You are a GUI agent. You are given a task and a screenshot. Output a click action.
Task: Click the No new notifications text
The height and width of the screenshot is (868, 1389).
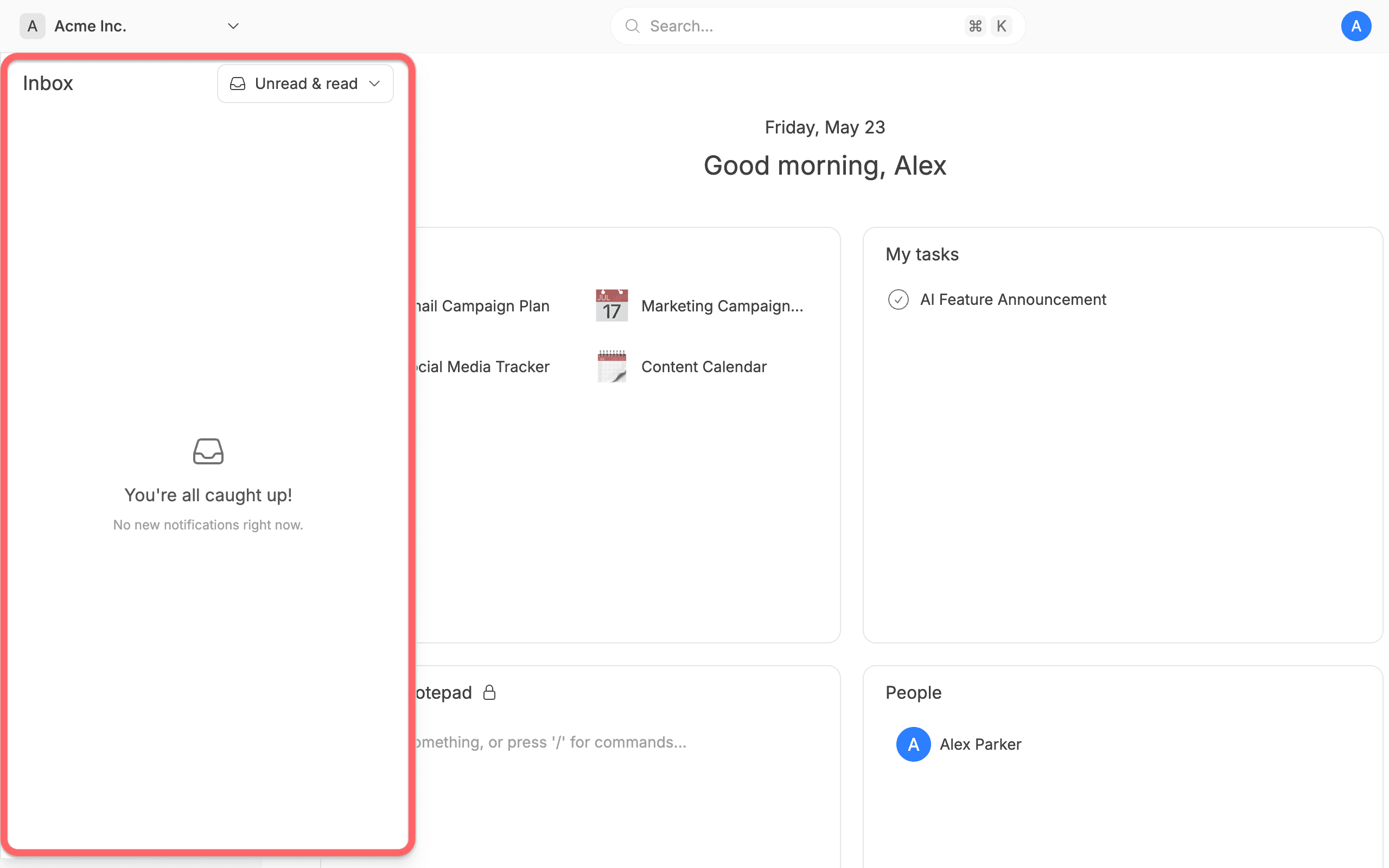point(208,525)
